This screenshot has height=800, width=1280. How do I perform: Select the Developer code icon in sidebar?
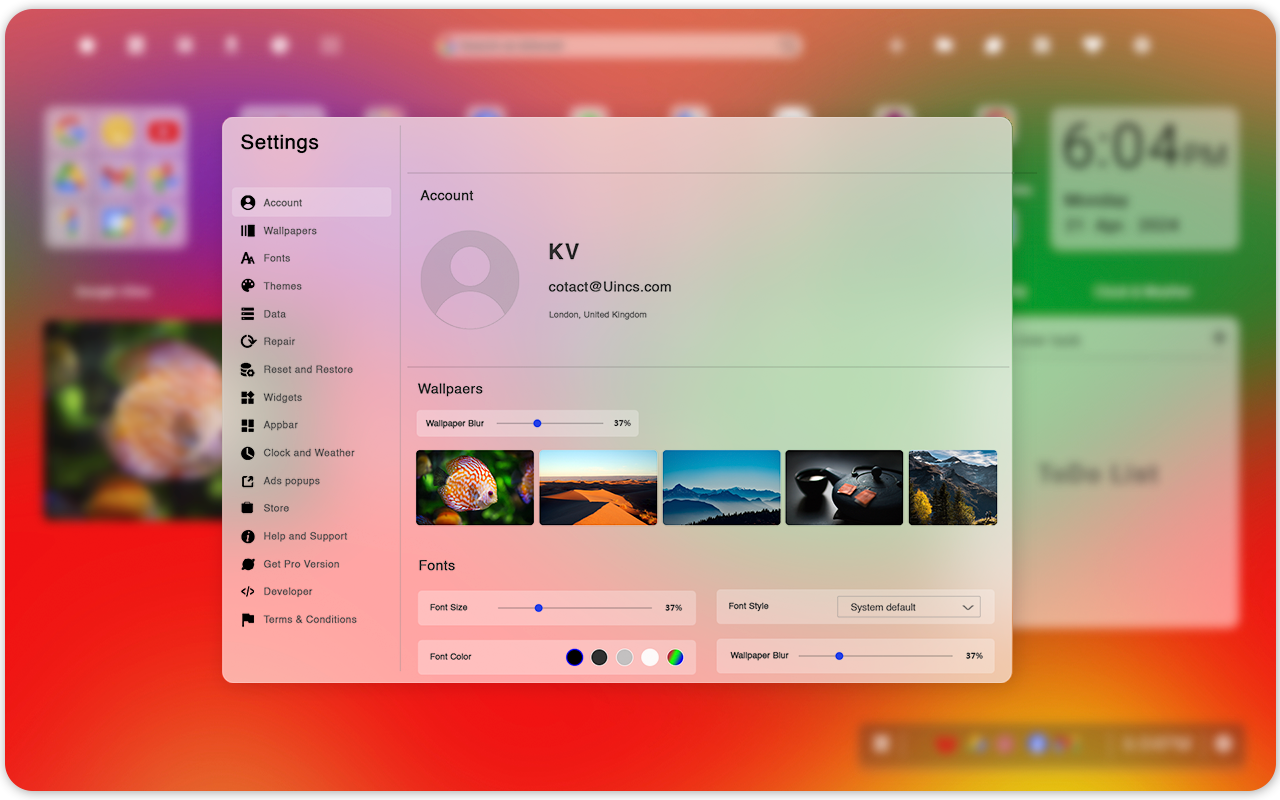247,591
